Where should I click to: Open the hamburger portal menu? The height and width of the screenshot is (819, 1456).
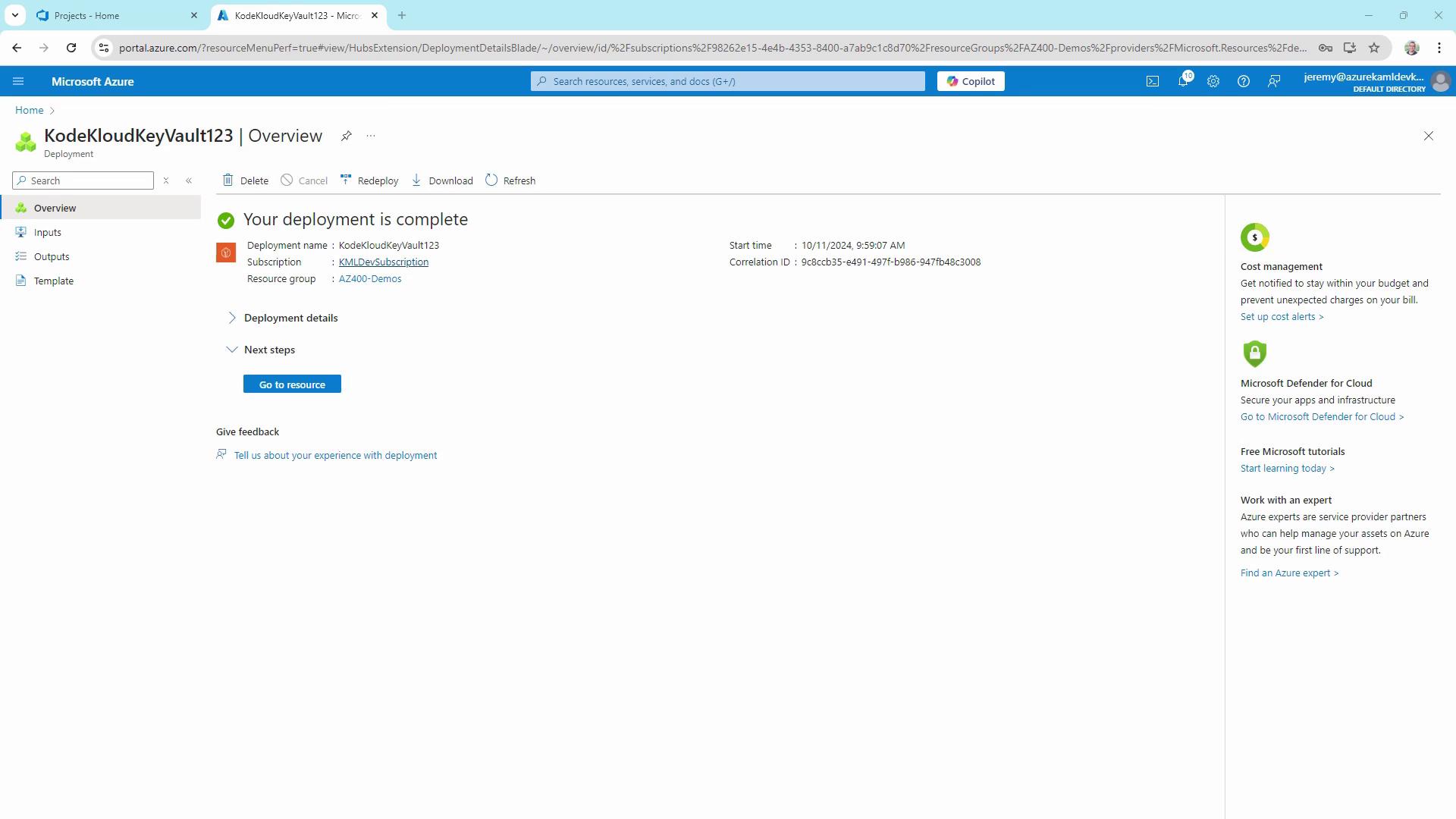(18, 81)
